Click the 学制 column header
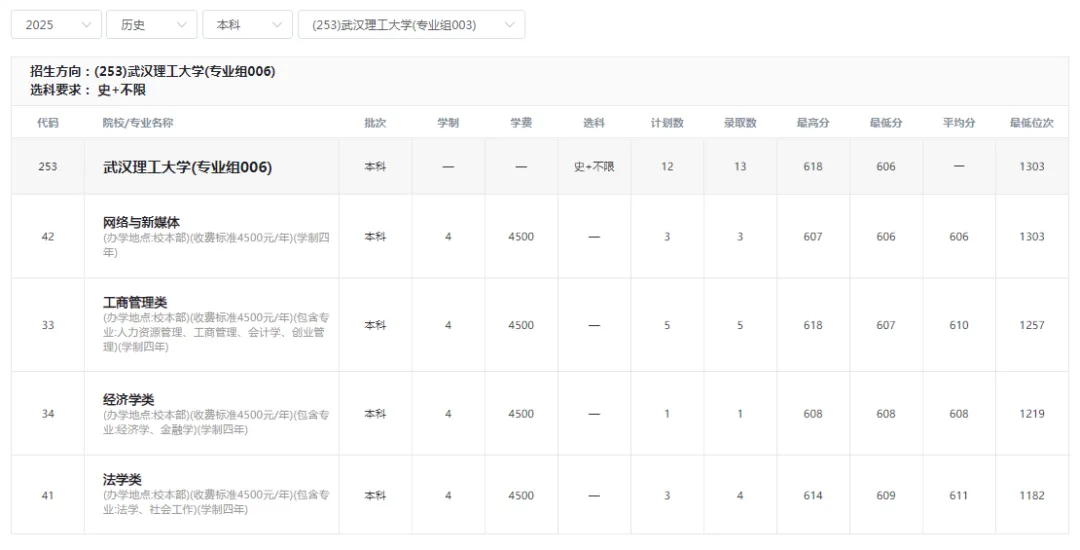The width and height of the screenshot is (1080, 550). (448, 123)
